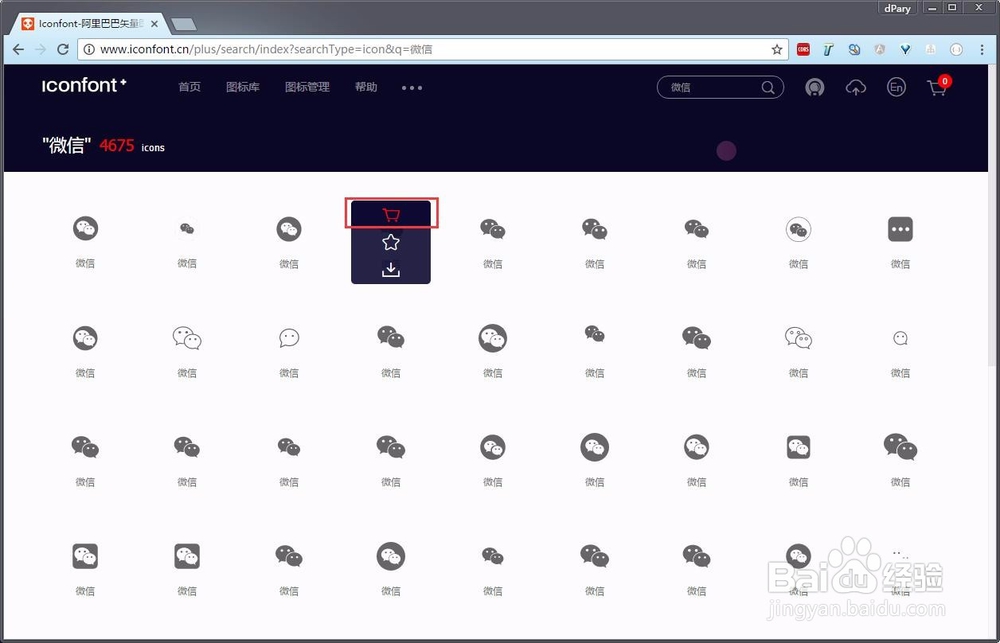The image size is (1000, 643).
Task: Select the rounded-square three-dots icon in results
Action: [901, 229]
